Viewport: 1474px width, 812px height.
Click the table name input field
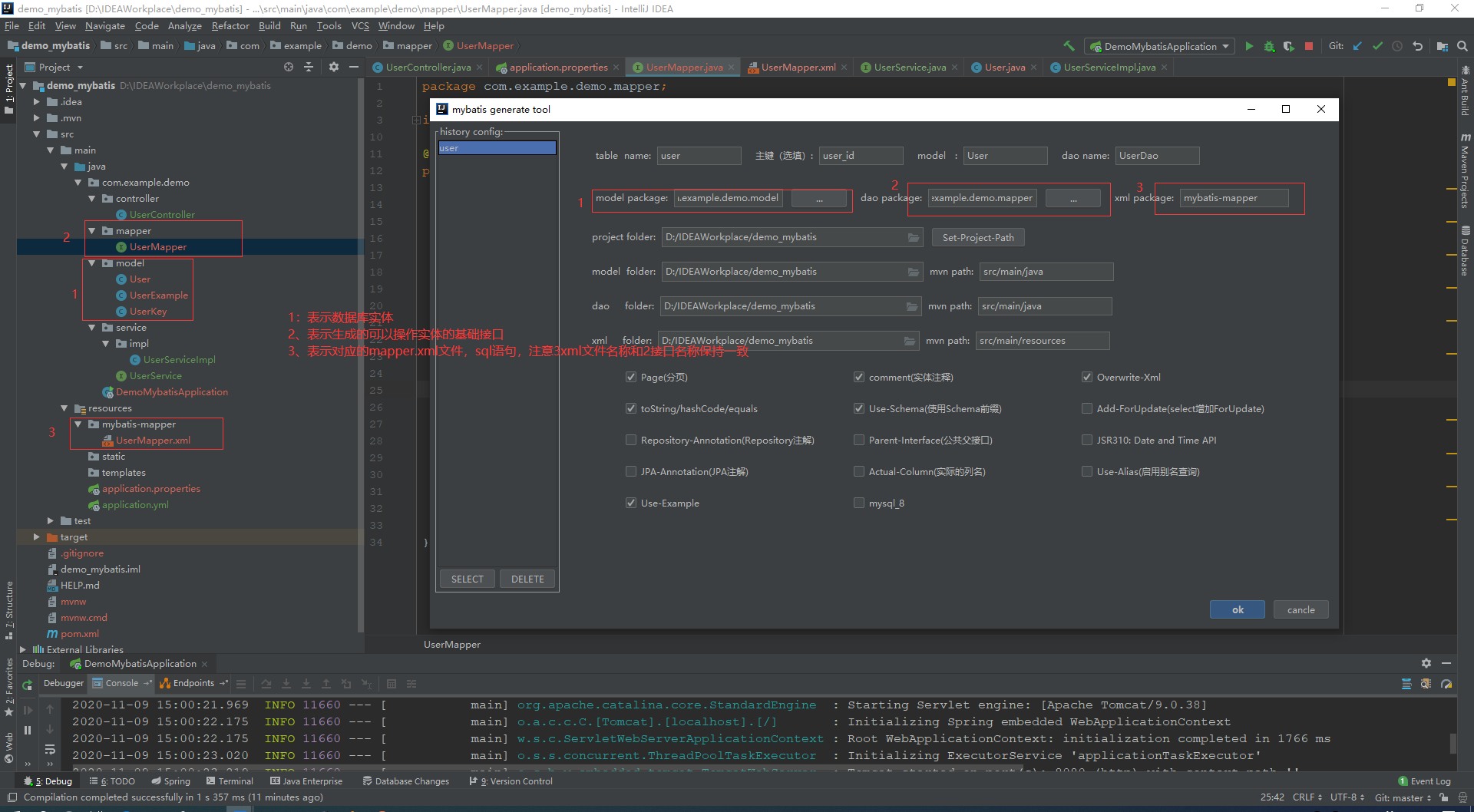[699, 156]
